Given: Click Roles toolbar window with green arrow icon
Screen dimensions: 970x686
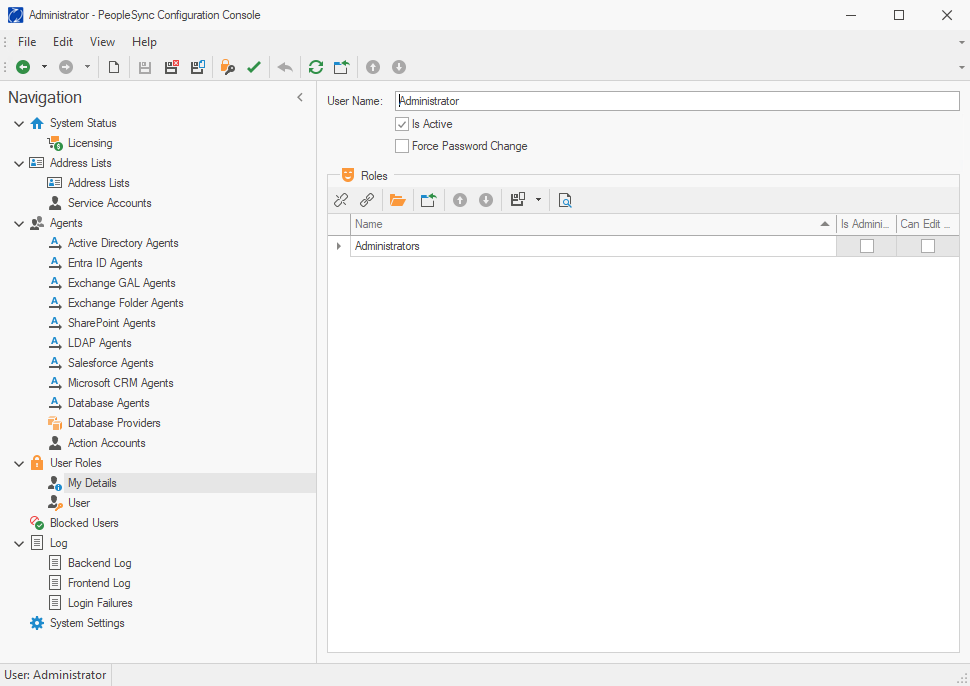Looking at the screenshot, I should click(428, 200).
